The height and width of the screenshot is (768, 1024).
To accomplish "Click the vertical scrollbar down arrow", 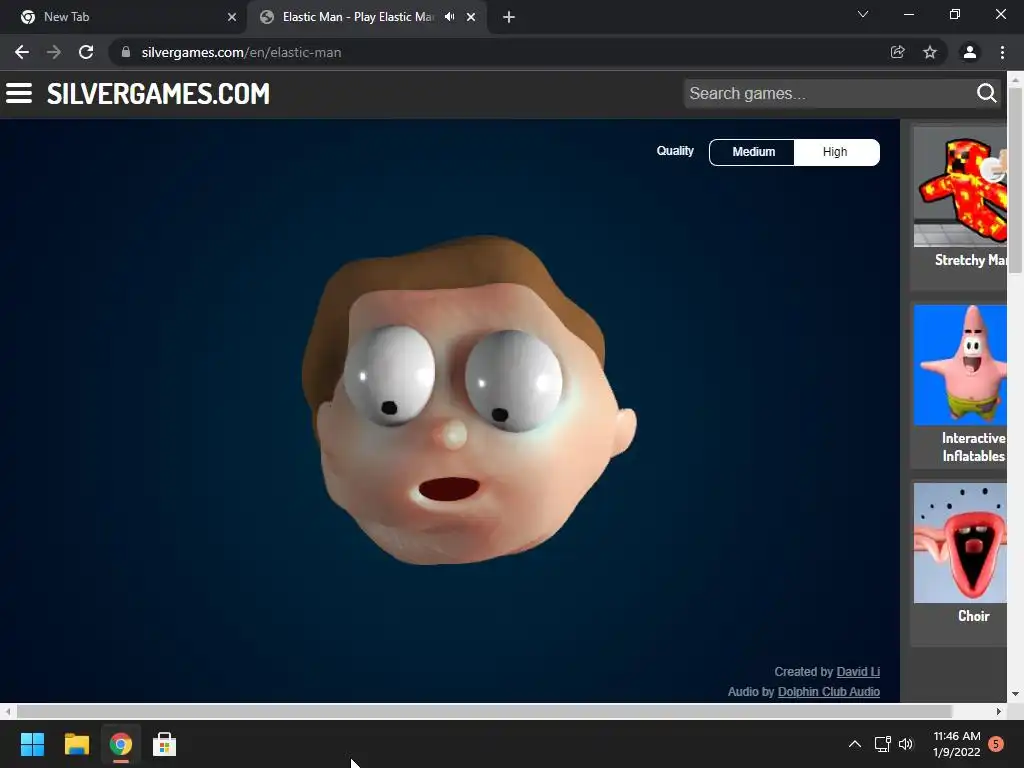I will pyautogui.click(x=1015, y=694).
